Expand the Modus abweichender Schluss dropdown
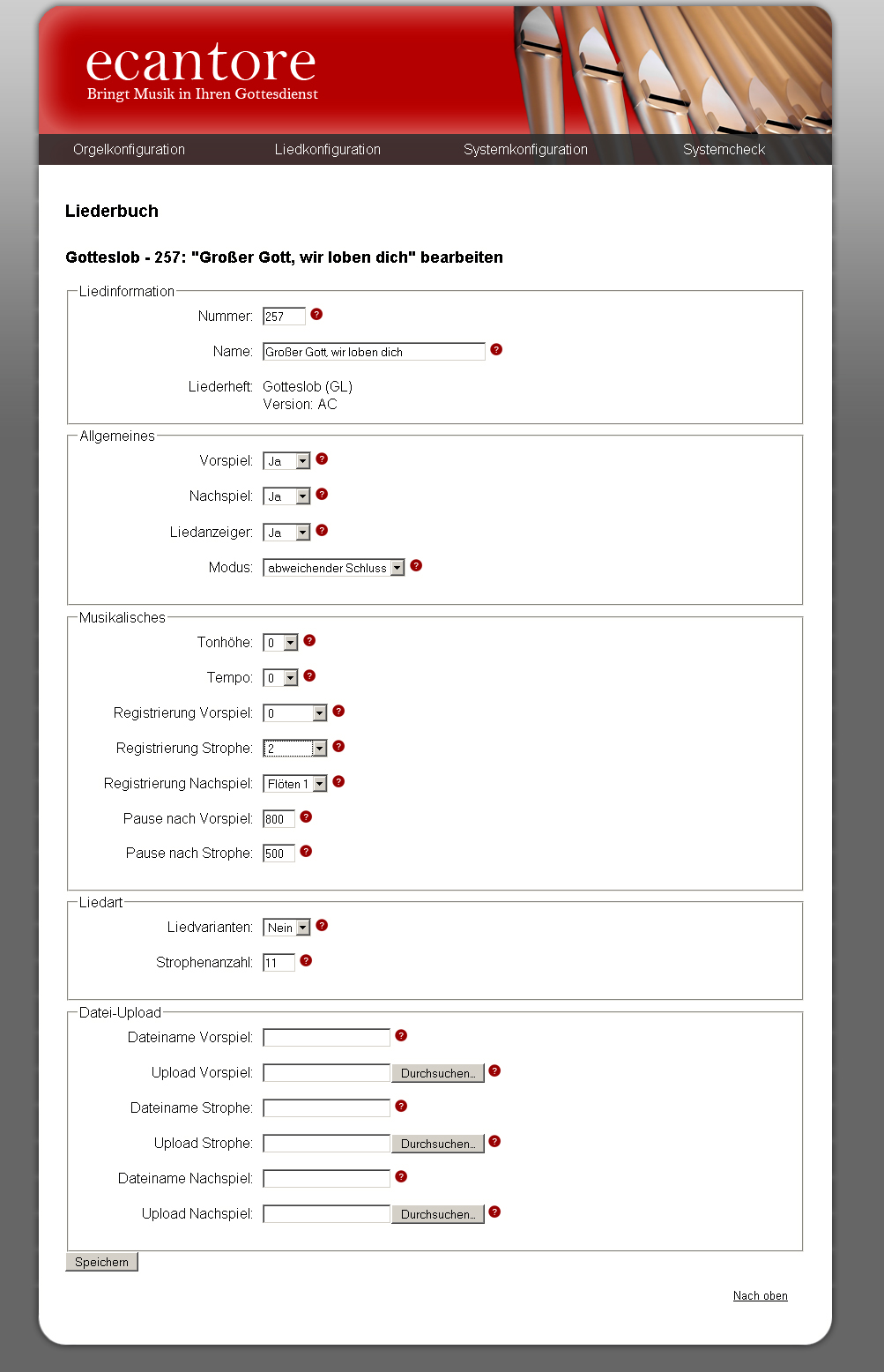The height and width of the screenshot is (1372, 884). coord(334,568)
